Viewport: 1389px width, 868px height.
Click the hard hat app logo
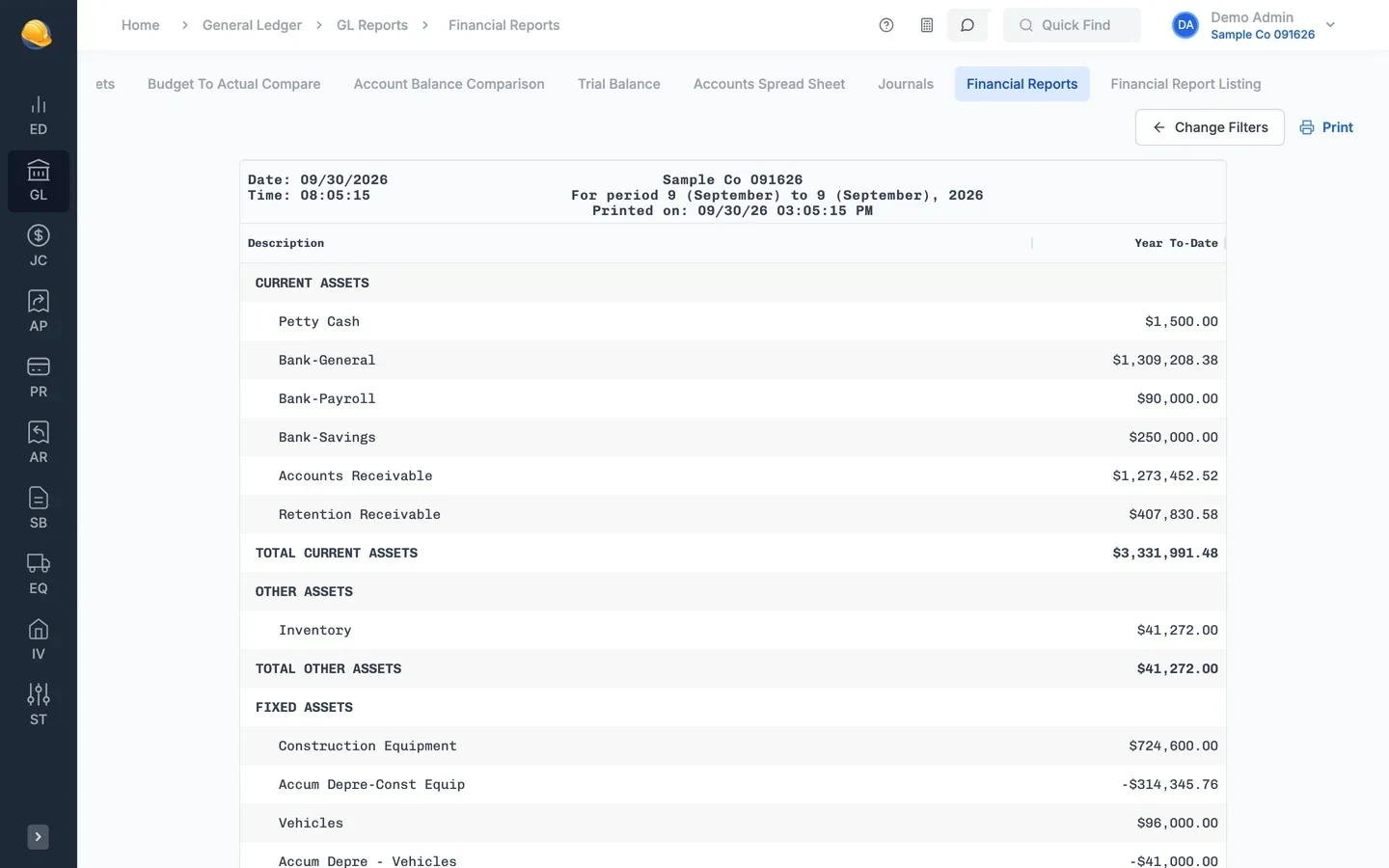(37, 34)
